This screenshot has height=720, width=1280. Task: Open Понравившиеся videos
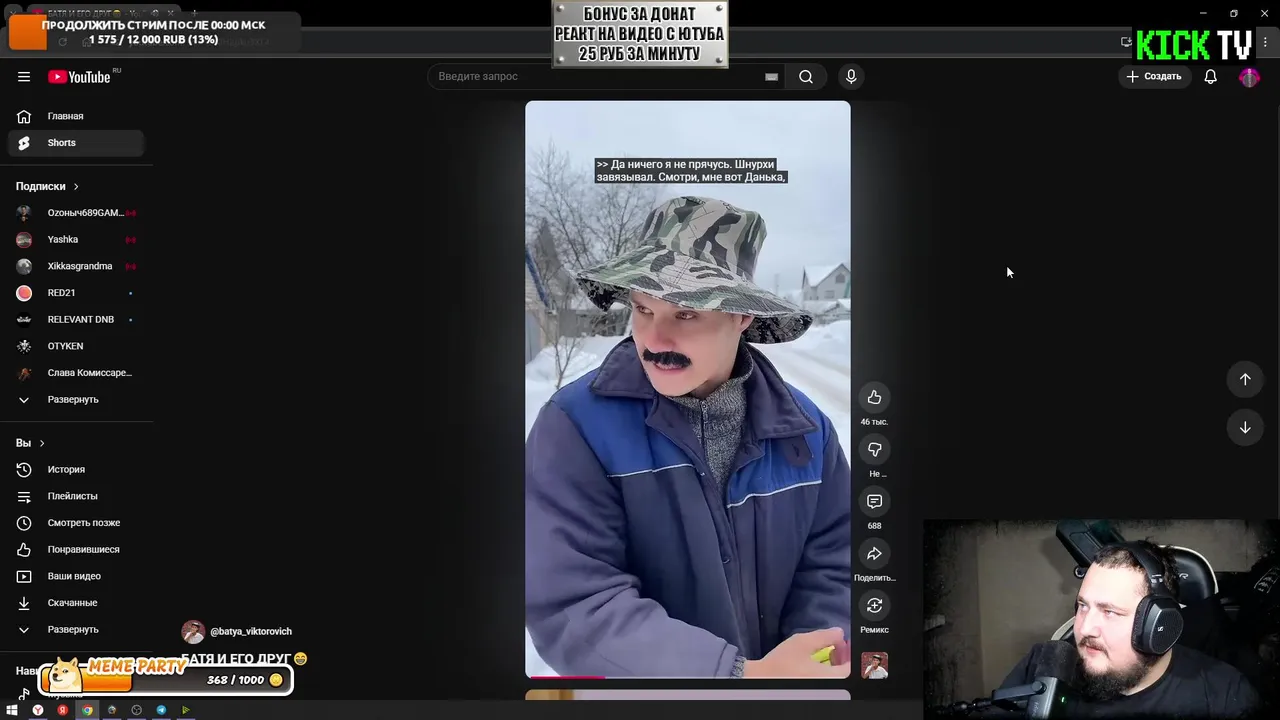(76, 550)
